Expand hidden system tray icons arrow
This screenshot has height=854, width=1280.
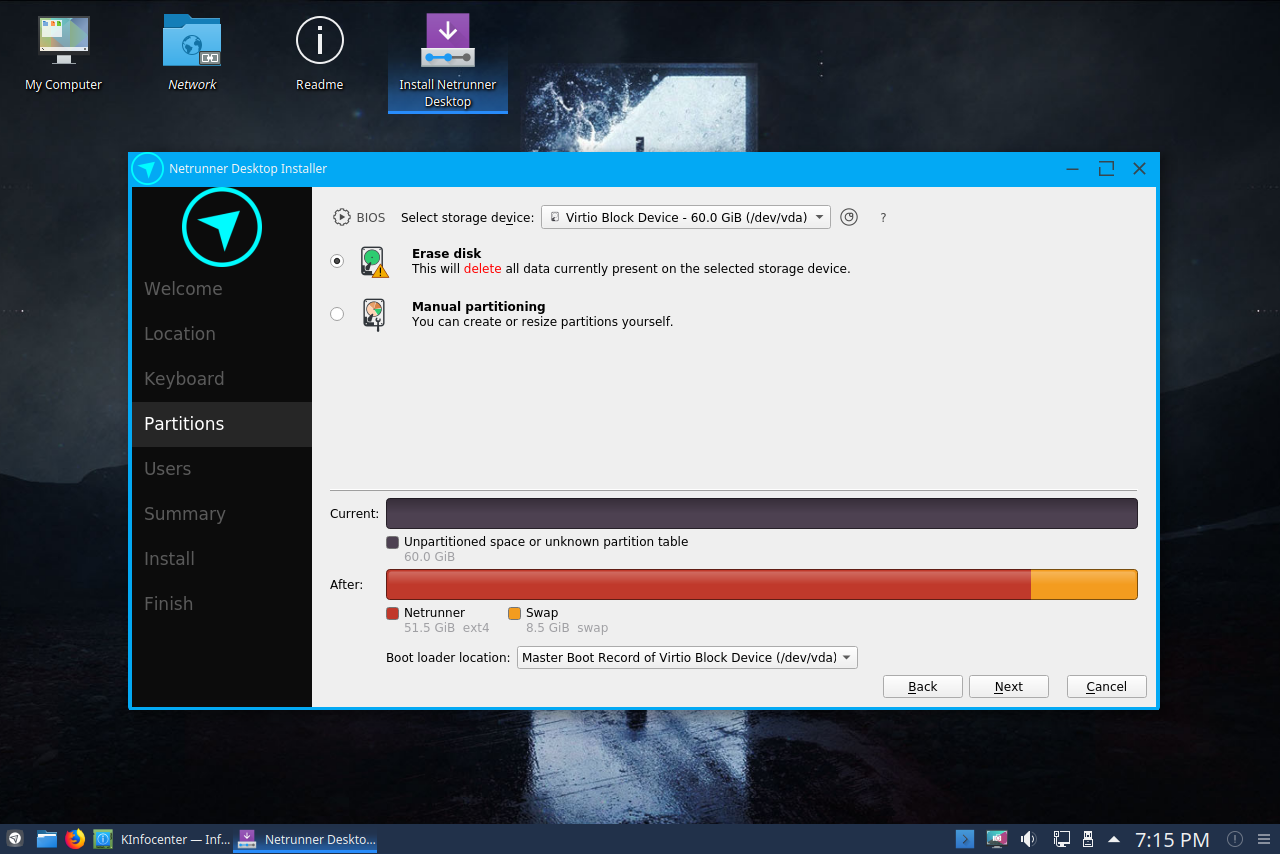click(x=1114, y=839)
